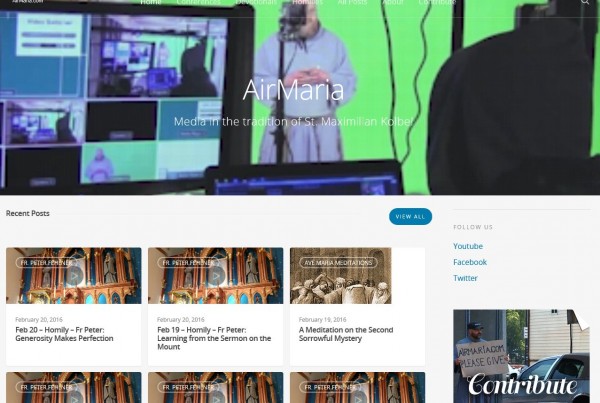Go to the Conferences menu
Viewport: 600px width, 403px height.
(x=198, y=3)
